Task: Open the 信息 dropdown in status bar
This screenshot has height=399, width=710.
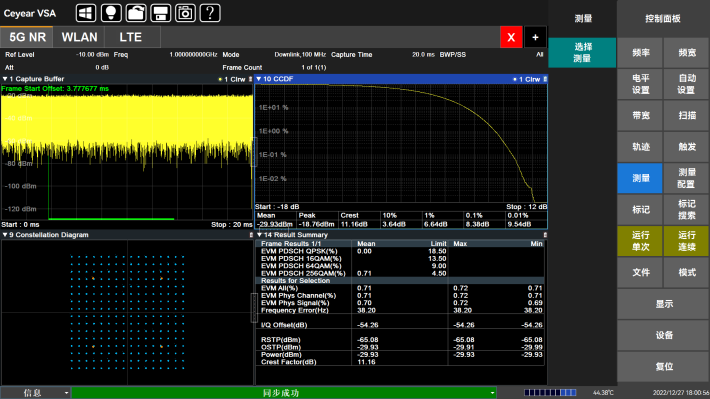Action: (35, 393)
